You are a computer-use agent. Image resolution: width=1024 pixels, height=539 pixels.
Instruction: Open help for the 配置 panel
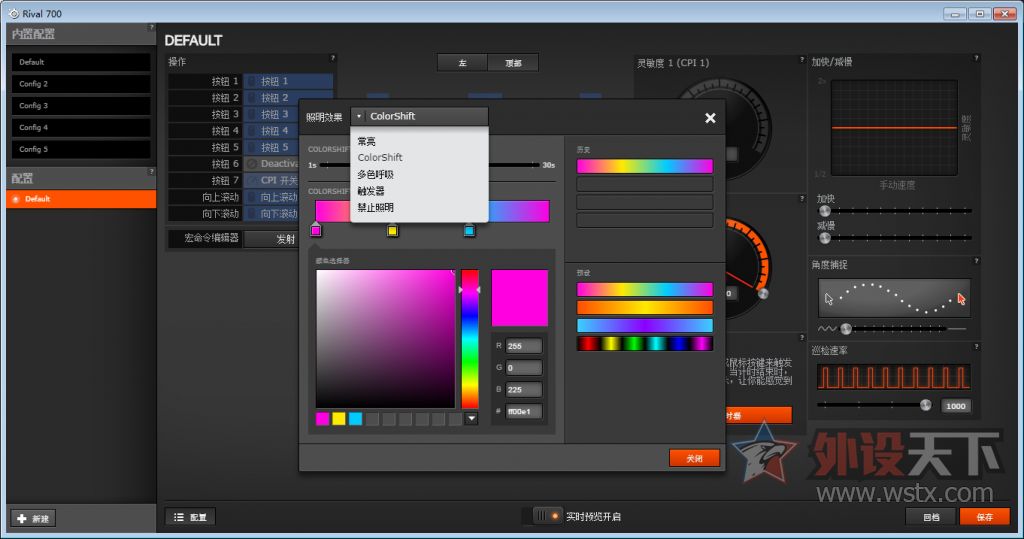(152, 171)
